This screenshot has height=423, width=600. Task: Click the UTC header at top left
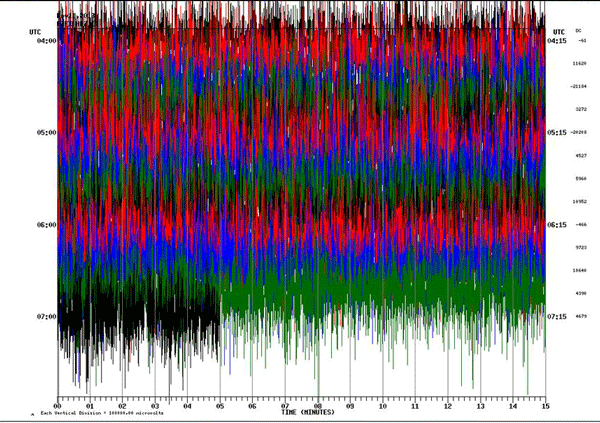[x=36, y=32]
